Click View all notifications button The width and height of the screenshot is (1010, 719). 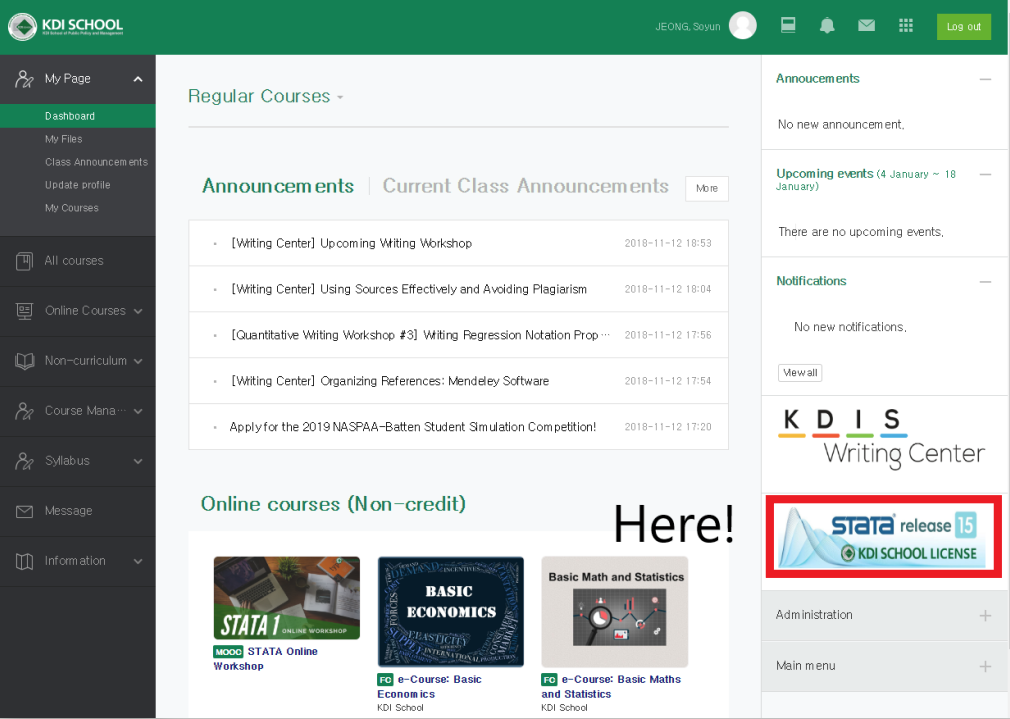click(x=800, y=373)
